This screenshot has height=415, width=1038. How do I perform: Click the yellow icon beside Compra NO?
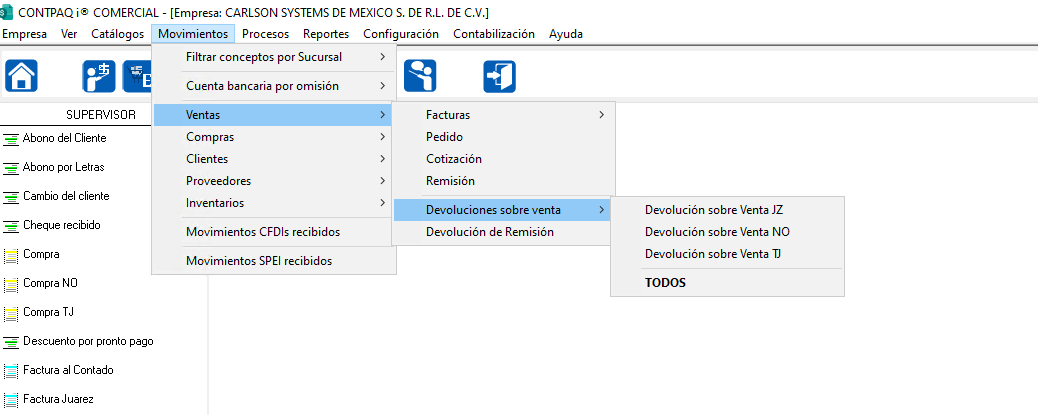[x=11, y=284]
